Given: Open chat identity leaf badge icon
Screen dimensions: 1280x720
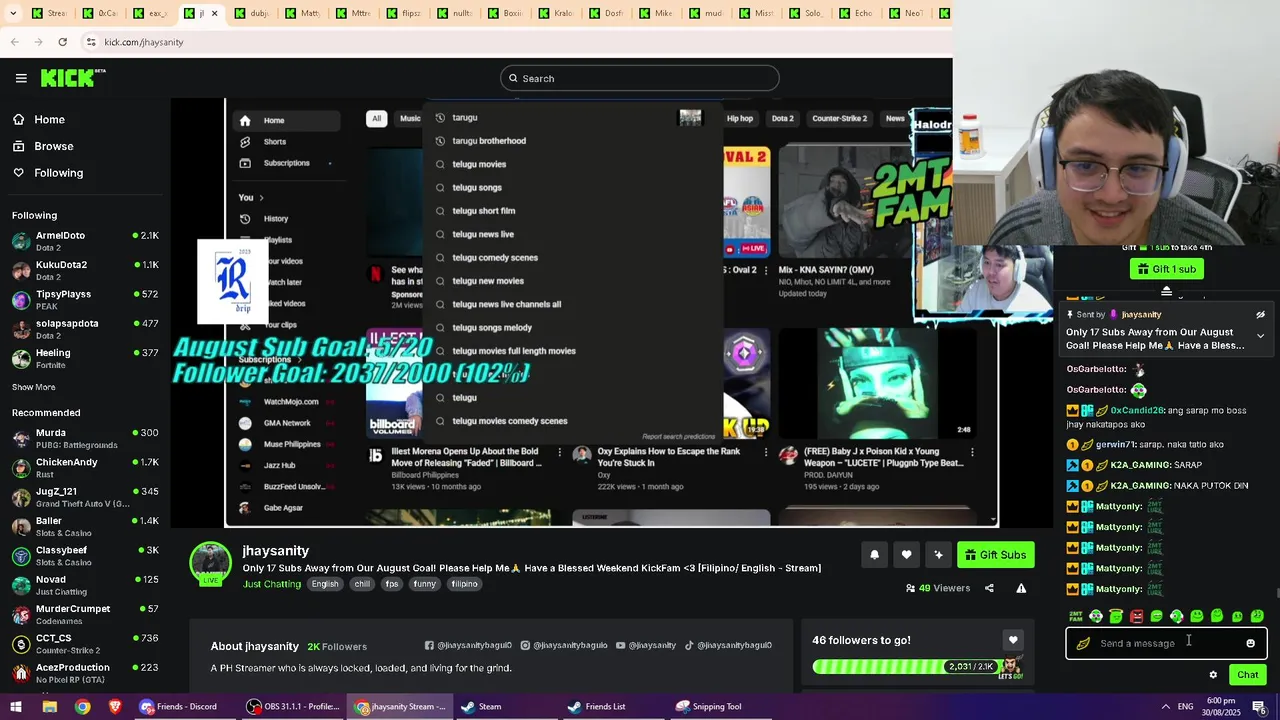Looking at the screenshot, I should click(x=1083, y=643).
